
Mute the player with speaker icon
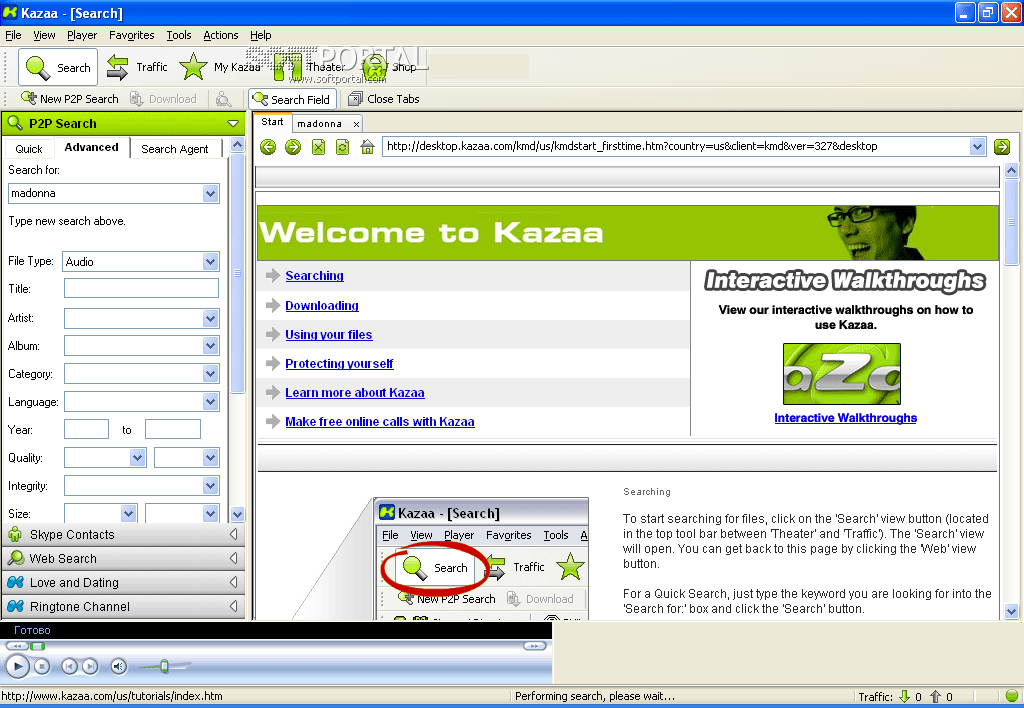coord(118,667)
